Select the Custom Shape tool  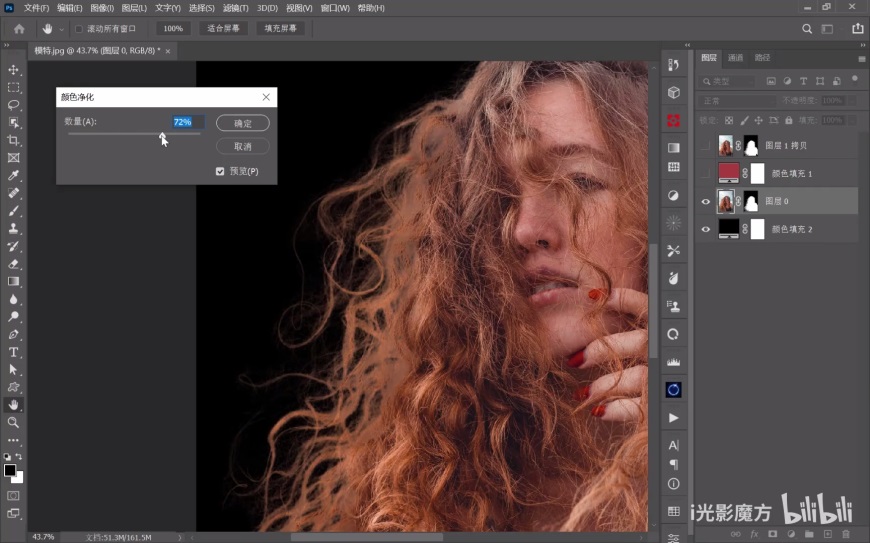pos(13,387)
